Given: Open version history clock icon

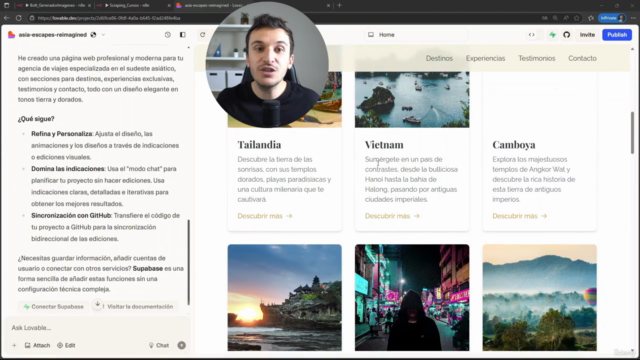Looking at the screenshot, I should [168, 35].
